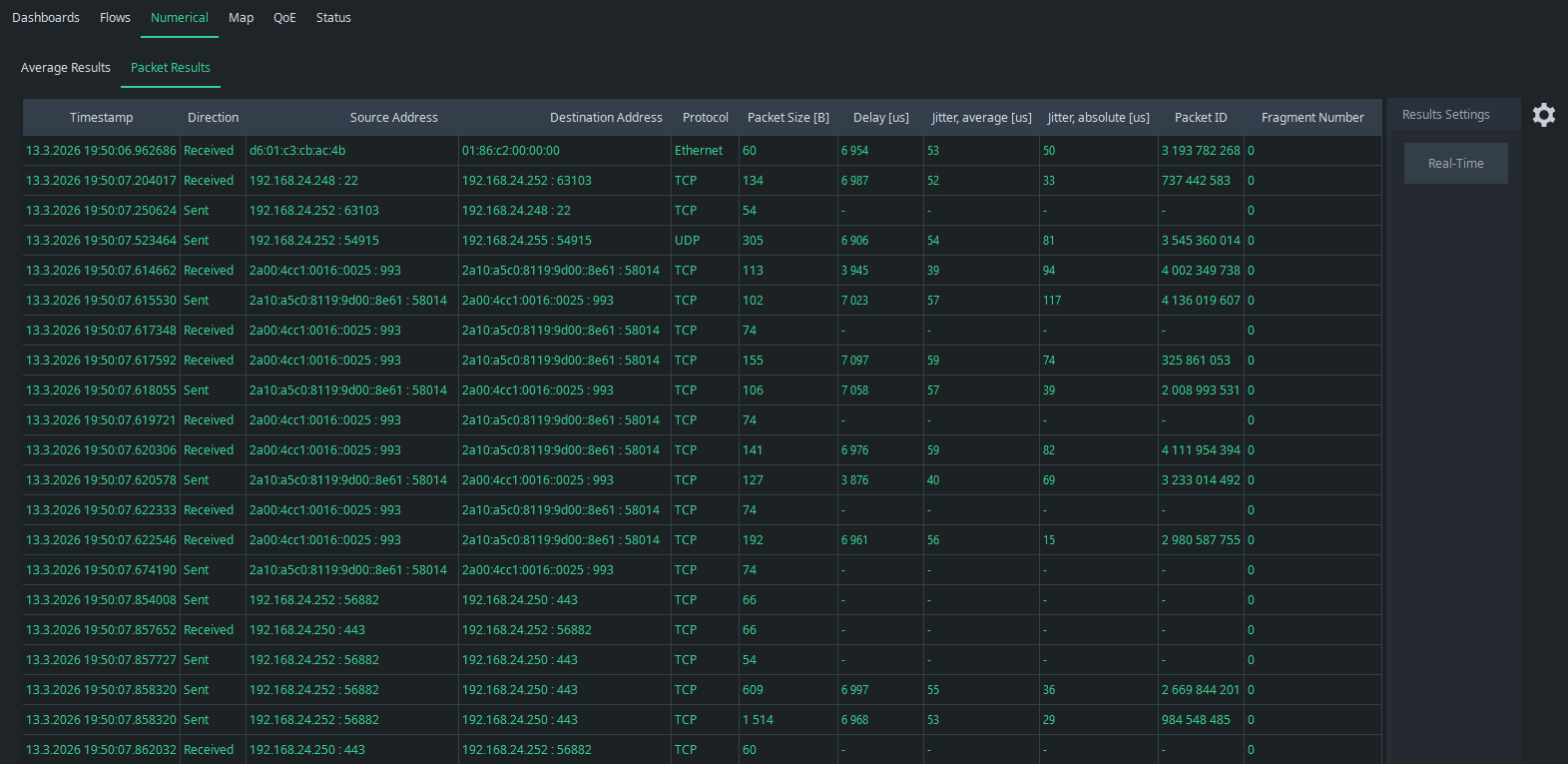Switch to the Flows tab
The height and width of the screenshot is (764, 1568).
115,18
